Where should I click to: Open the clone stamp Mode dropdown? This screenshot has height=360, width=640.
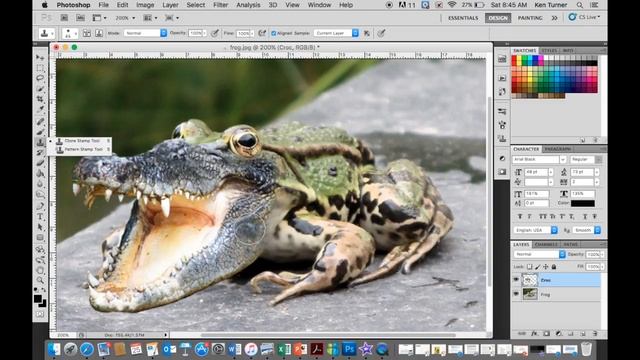pos(145,33)
